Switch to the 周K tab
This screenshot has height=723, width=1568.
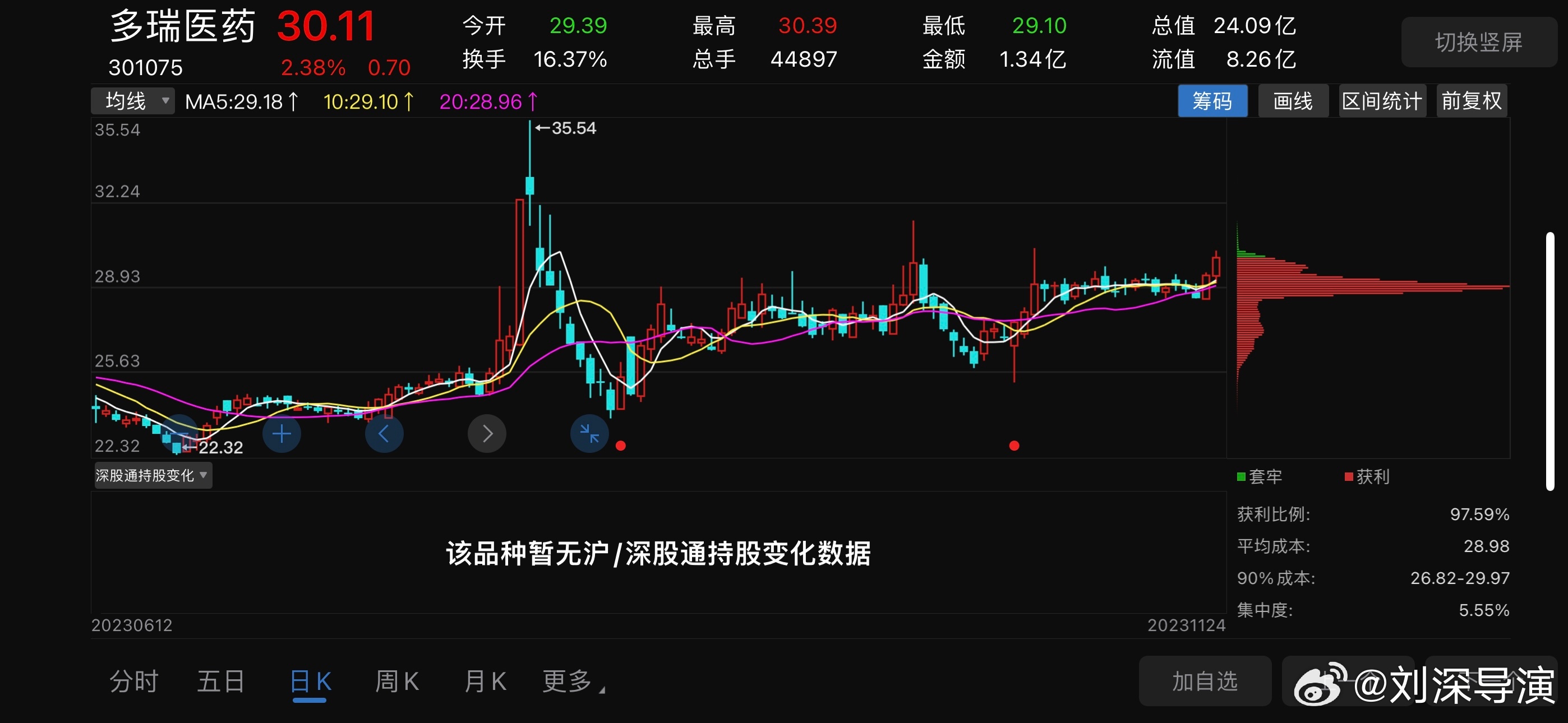click(x=397, y=682)
